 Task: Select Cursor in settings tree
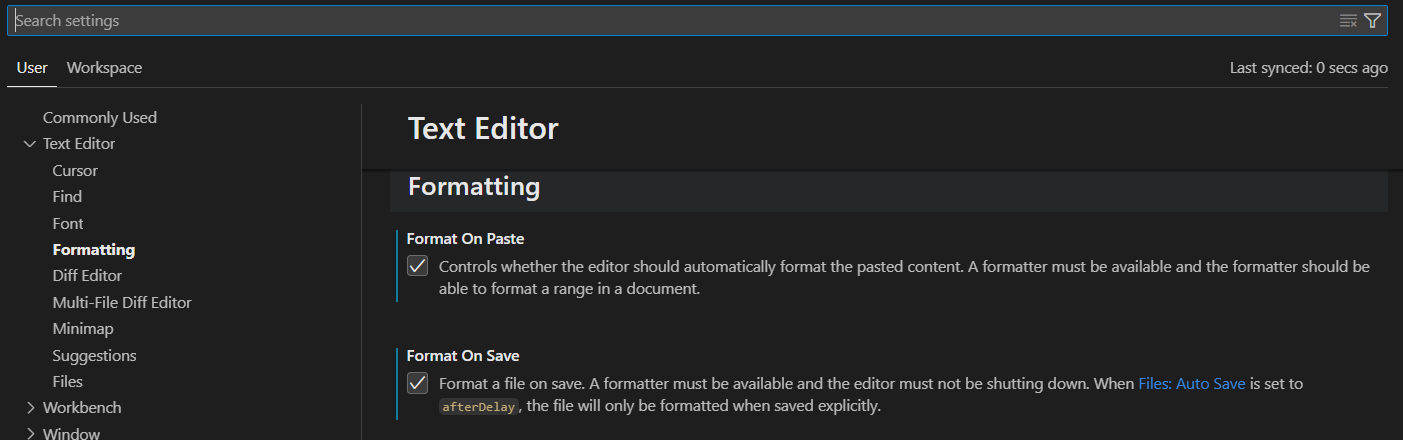[x=75, y=171]
